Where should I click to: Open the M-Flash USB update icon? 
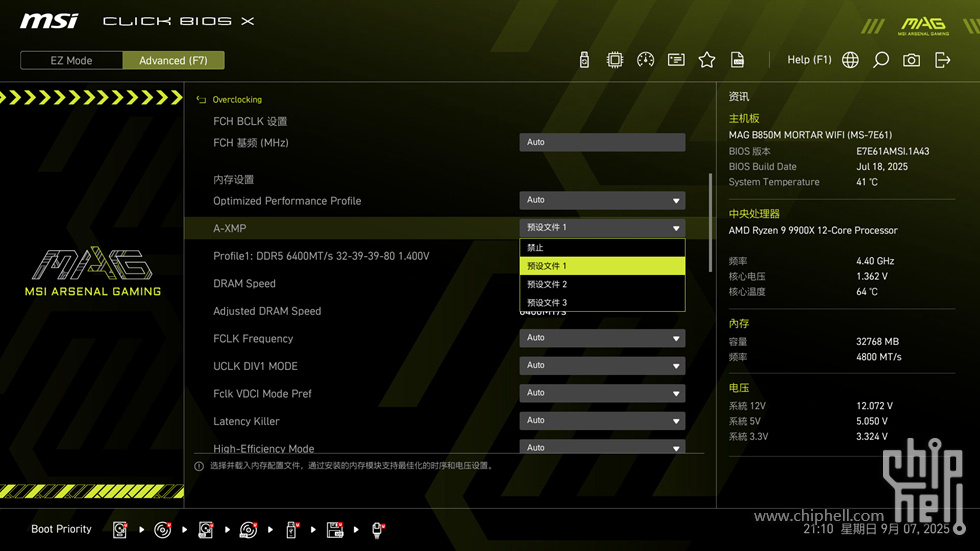tap(584, 60)
